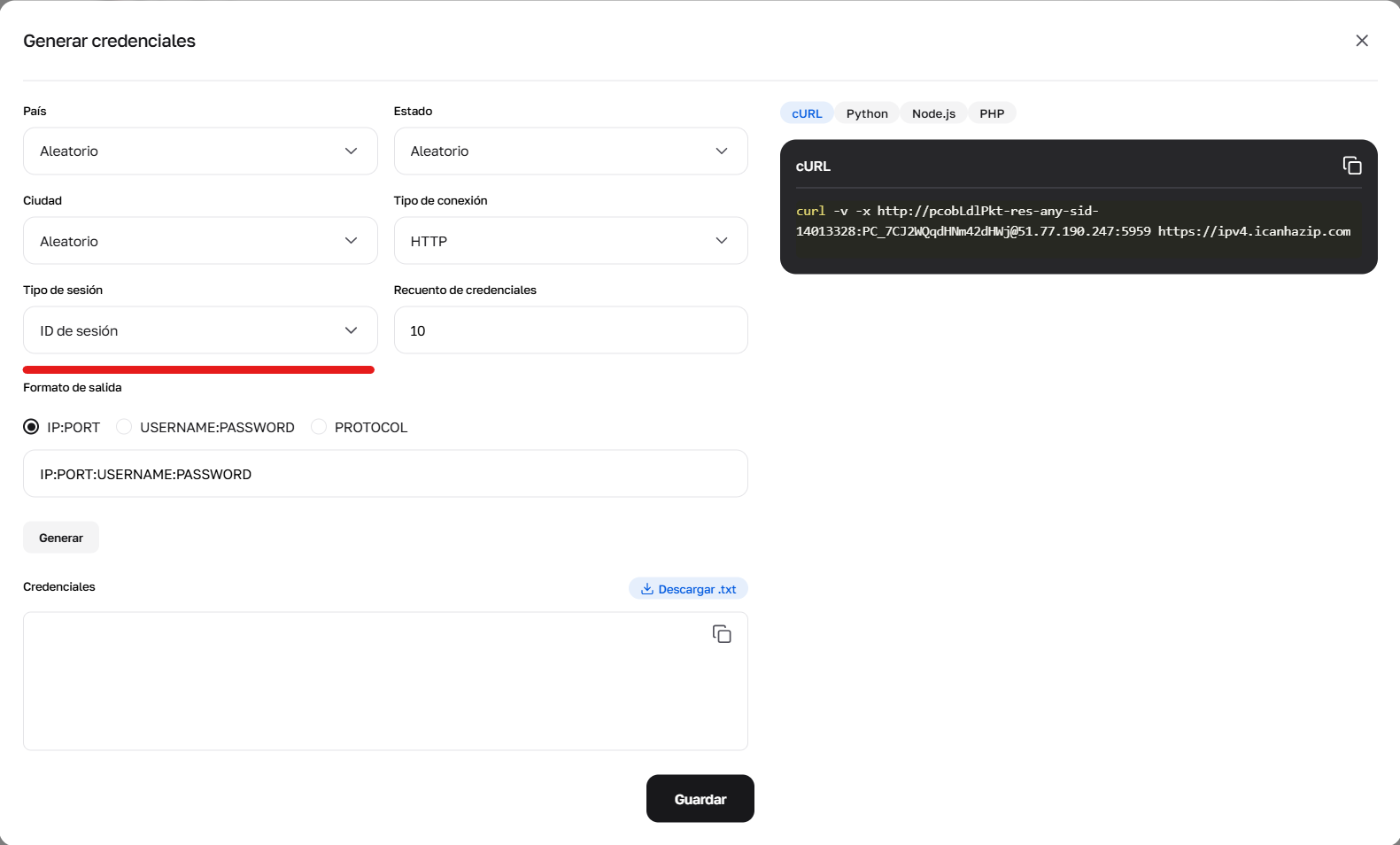Open the País dropdown
The height and width of the screenshot is (845, 1400).
pos(200,151)
